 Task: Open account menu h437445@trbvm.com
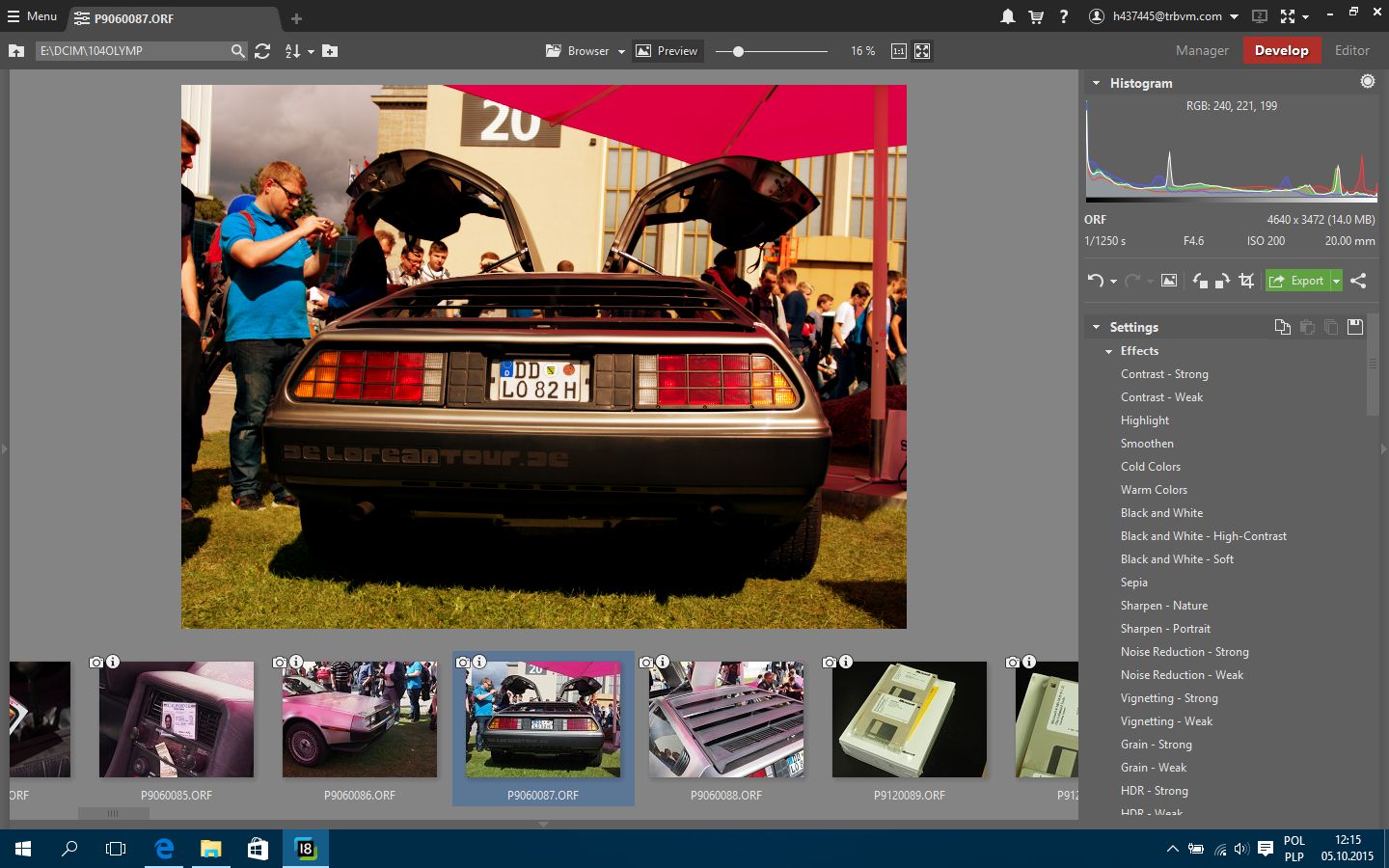pyautogui.click(x=1163, y=16)
